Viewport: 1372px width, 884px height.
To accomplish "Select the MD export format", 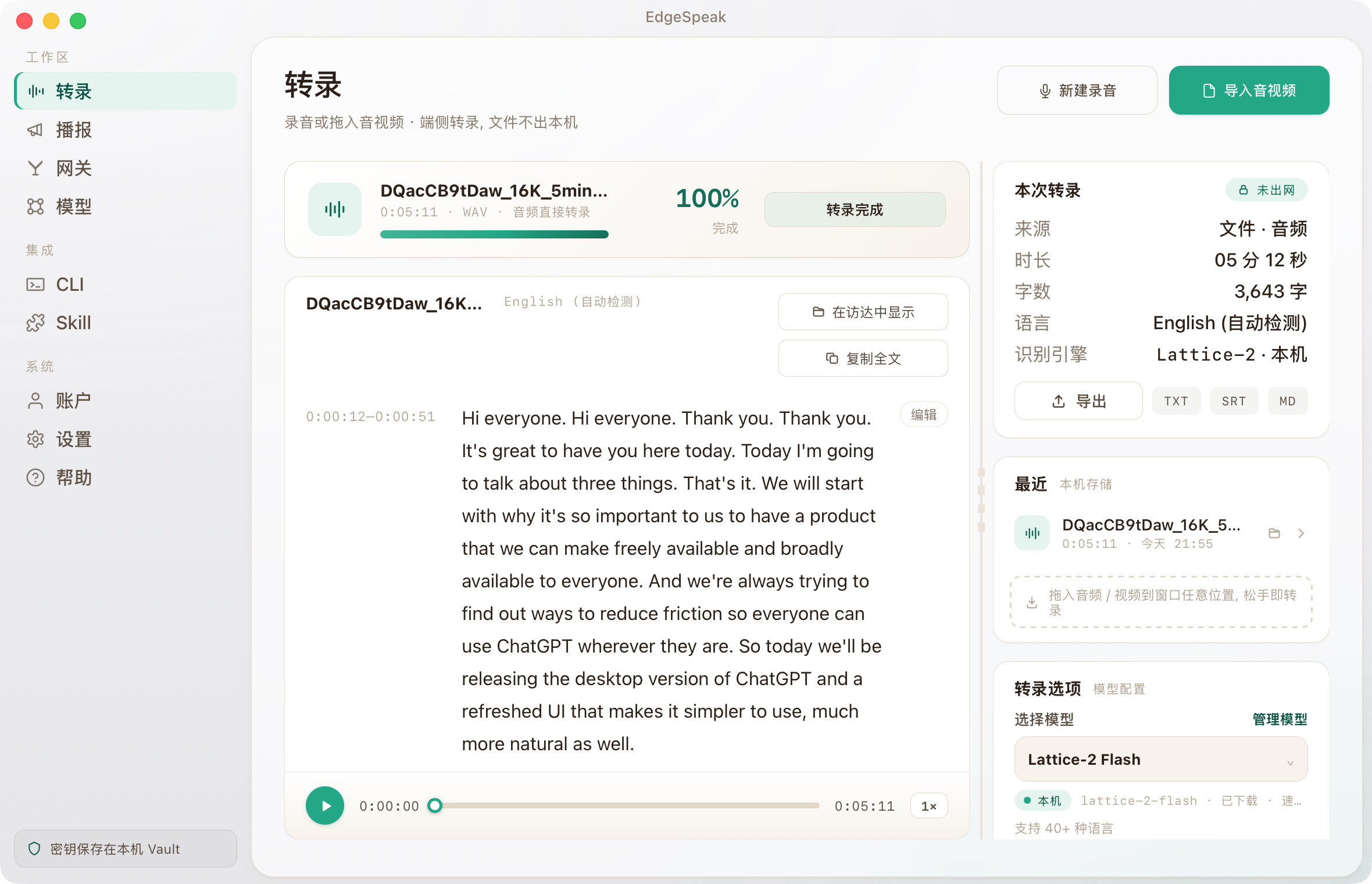I will click(x=1288, y=401).
